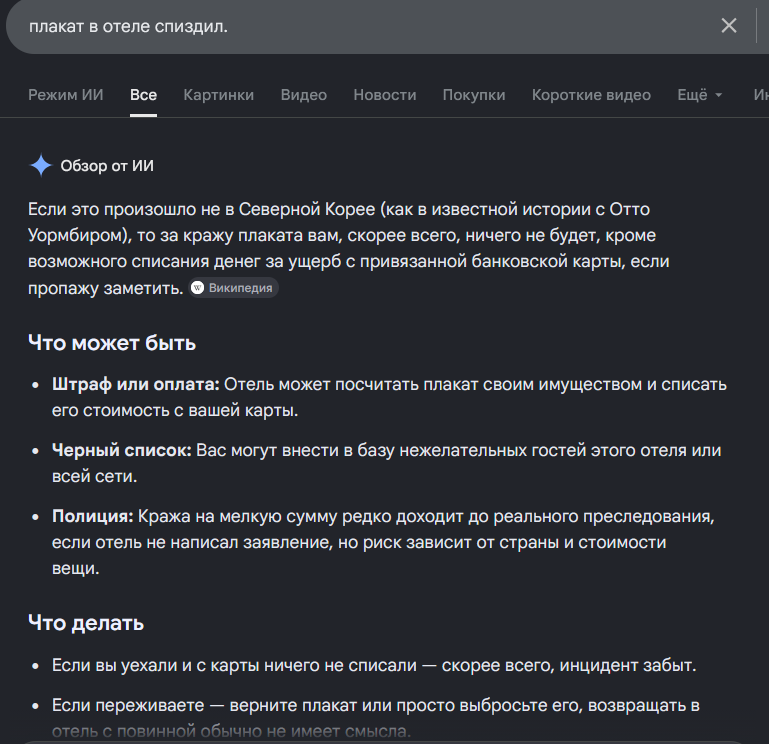Open the Короткие видео tab
The image size is (769, 744).
point(591,95)
